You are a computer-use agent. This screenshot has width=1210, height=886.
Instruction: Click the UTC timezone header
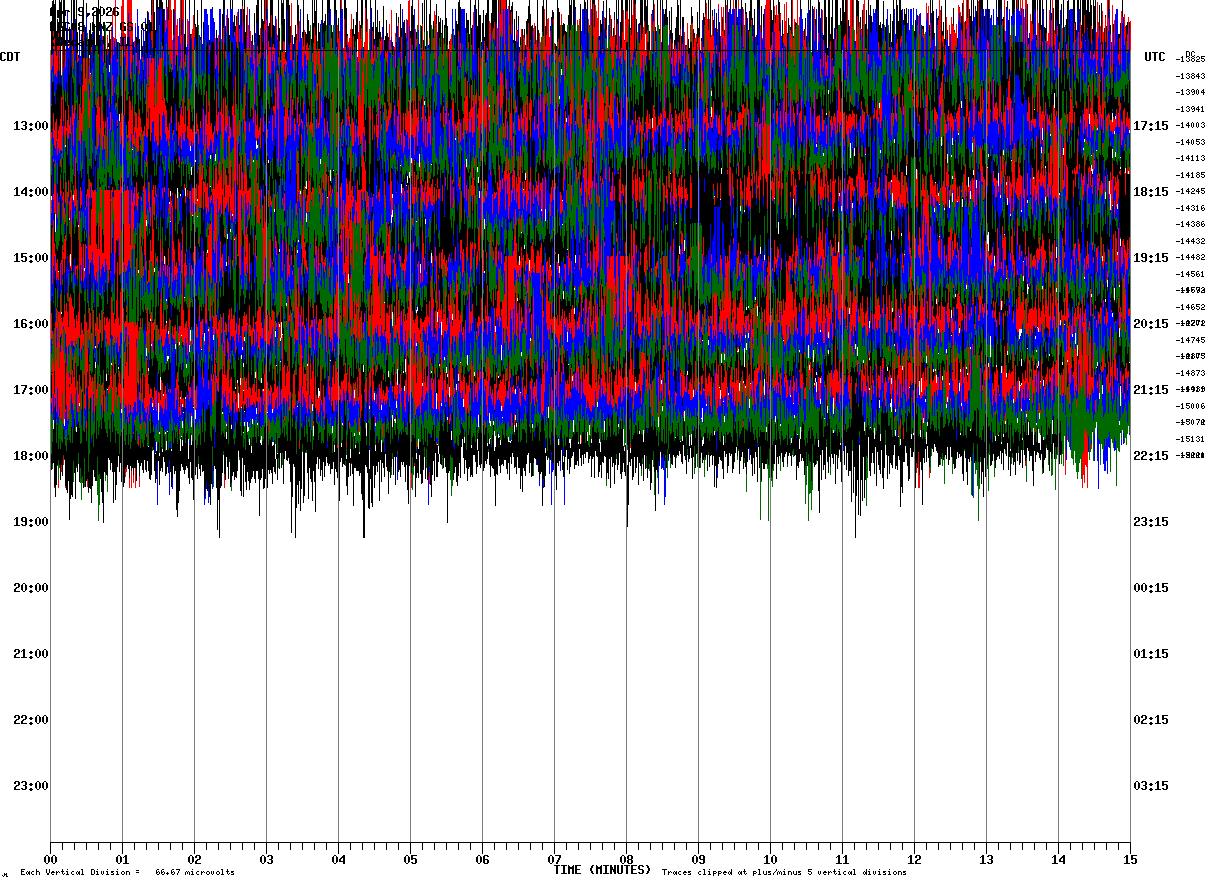[1155, 57]
